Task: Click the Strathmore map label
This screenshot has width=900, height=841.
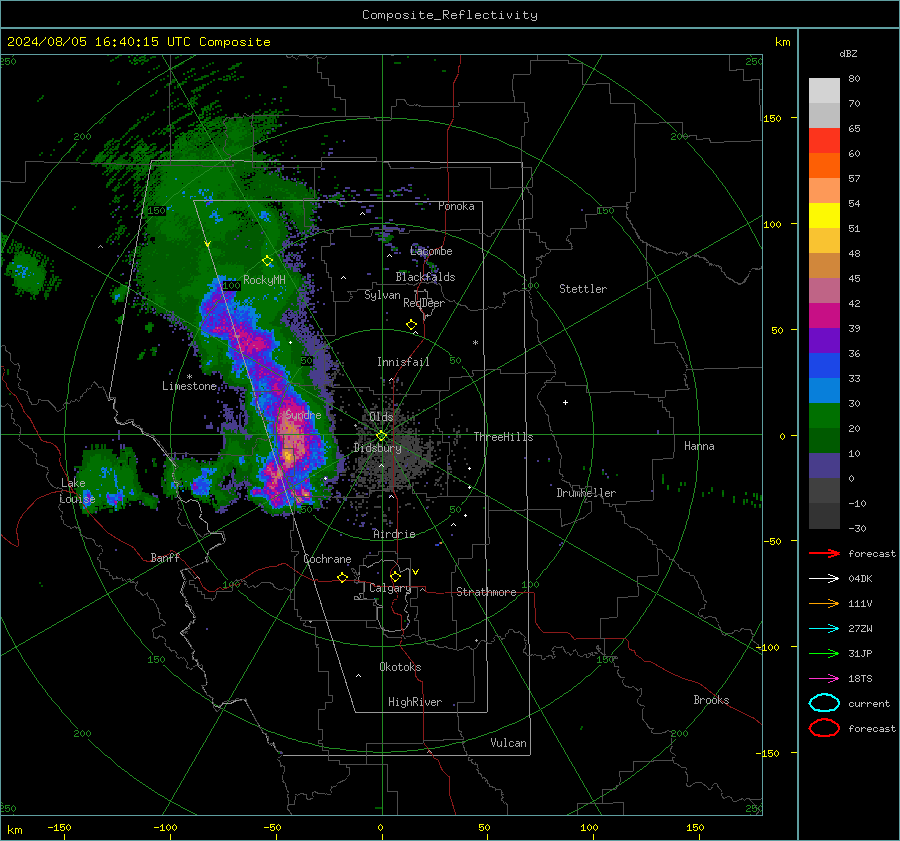Action: pos(486,592)
